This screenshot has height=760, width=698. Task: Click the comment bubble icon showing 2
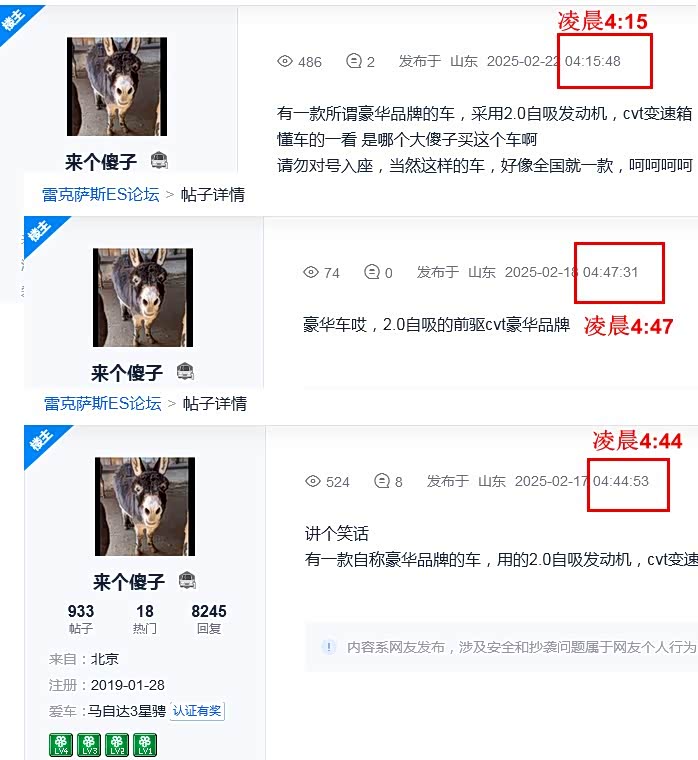[x=354, y=61]
